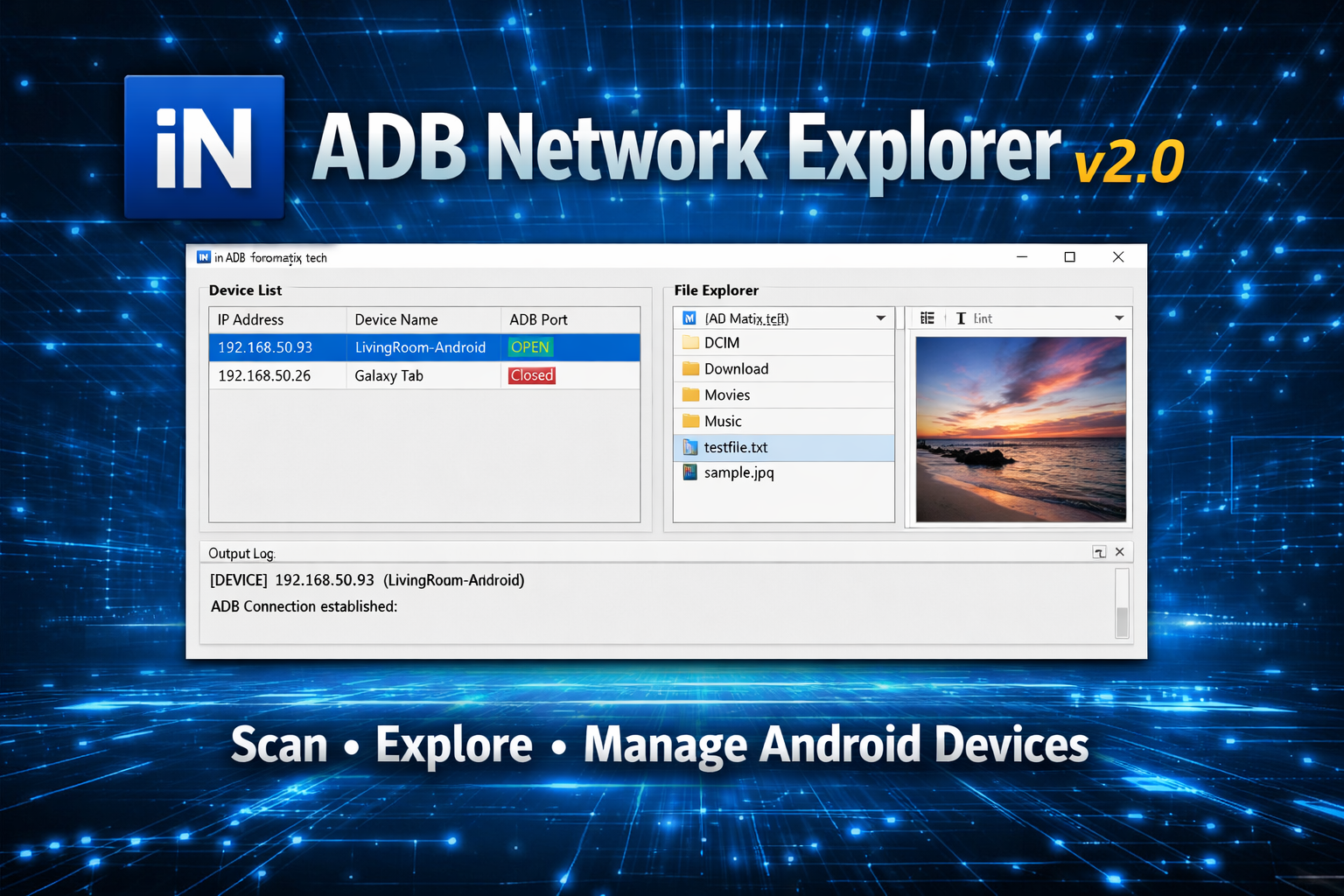This screenshot has height=896, width=1344.
Task: Toggle the Closed port status for Galaxy Tab
Action: tap(531, 374)
